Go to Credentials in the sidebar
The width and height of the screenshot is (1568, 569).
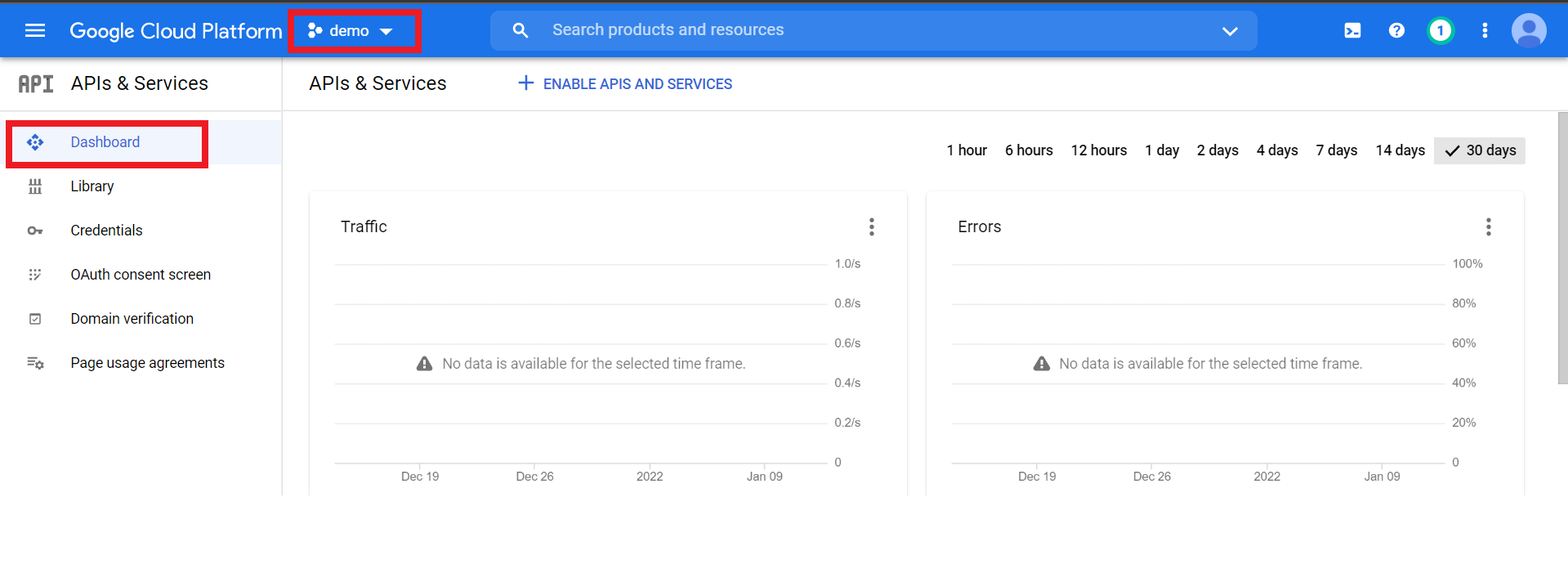[x=106, y=231]
